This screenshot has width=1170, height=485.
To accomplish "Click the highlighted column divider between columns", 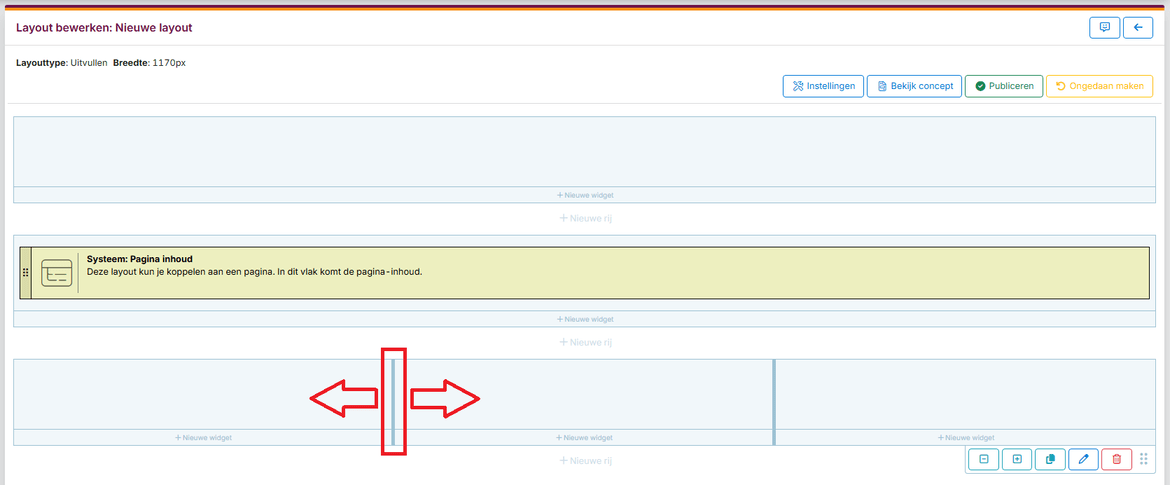I will click(393, 400).
